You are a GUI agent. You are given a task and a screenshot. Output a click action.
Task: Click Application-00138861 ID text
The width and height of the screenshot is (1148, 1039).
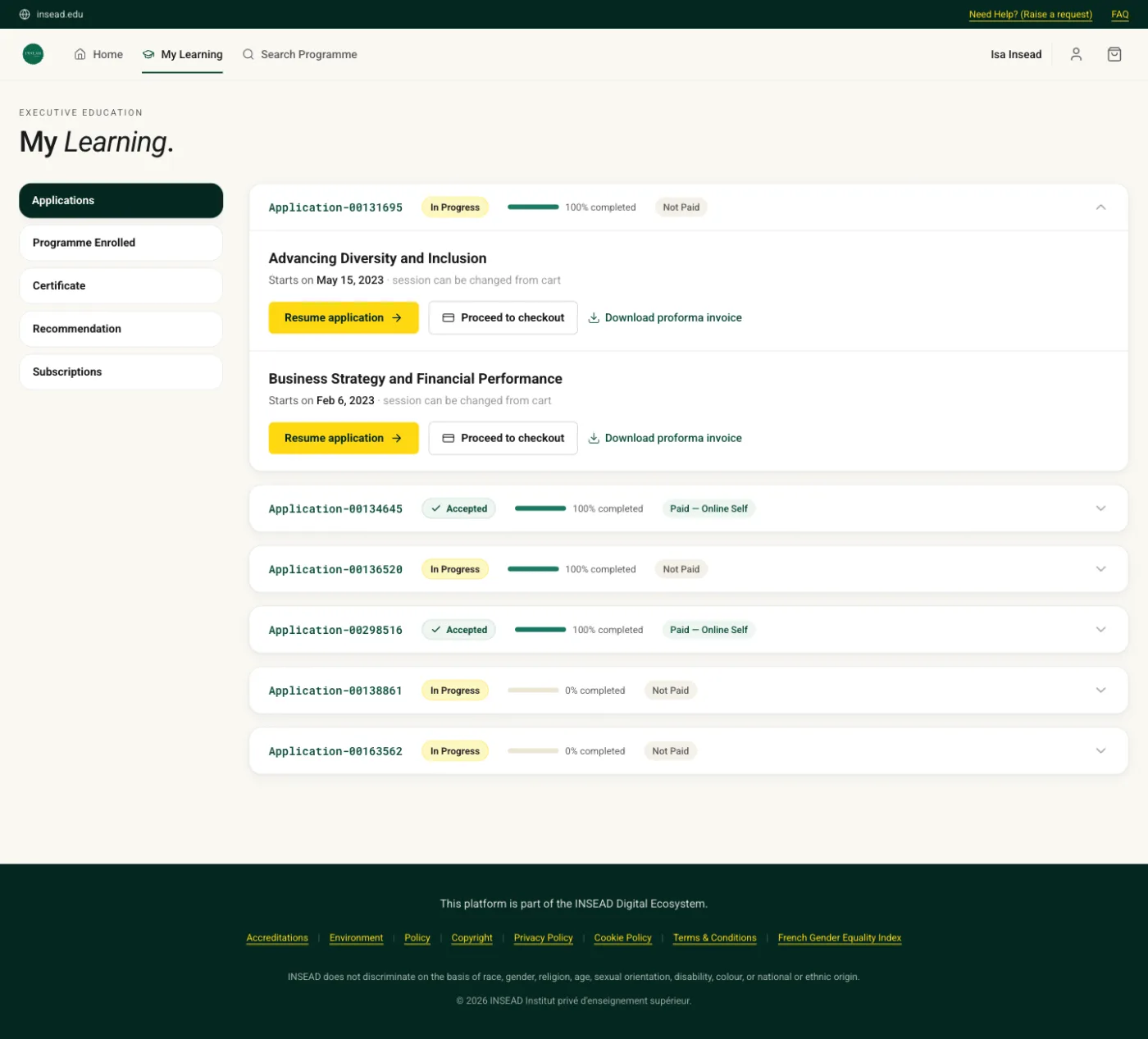335,690
